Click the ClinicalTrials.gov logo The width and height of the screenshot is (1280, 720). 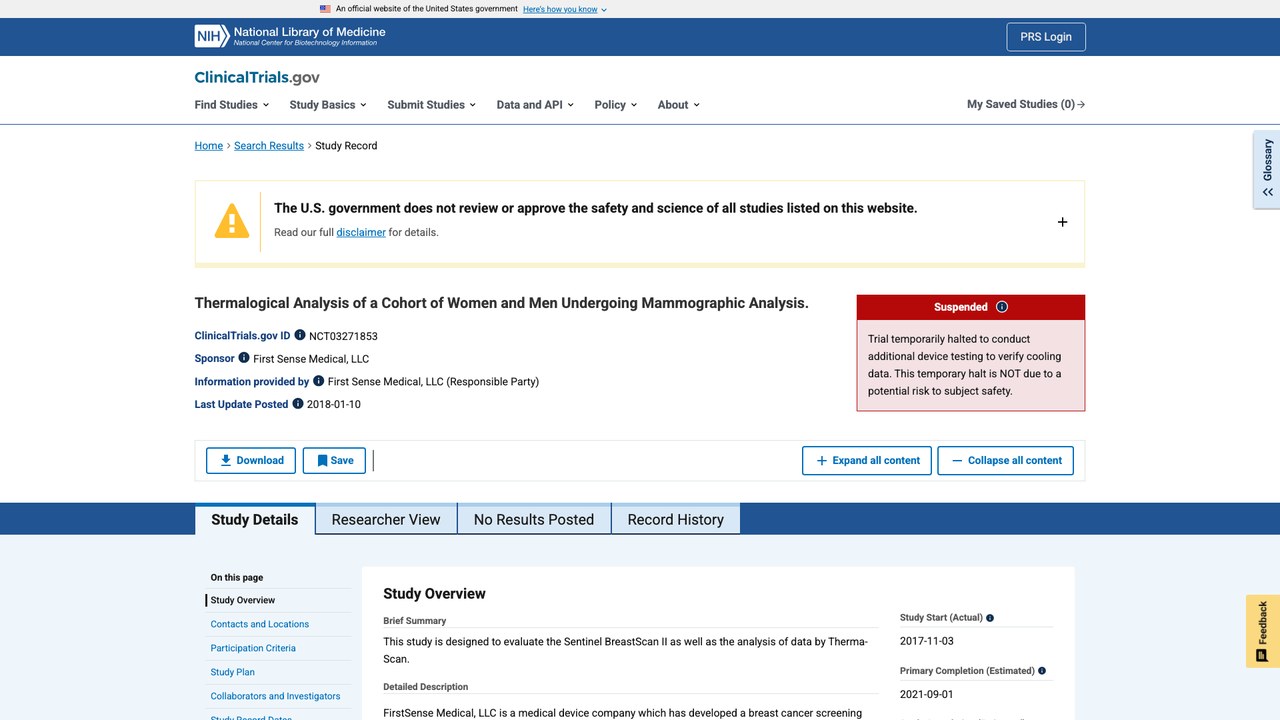coord(257,77)
